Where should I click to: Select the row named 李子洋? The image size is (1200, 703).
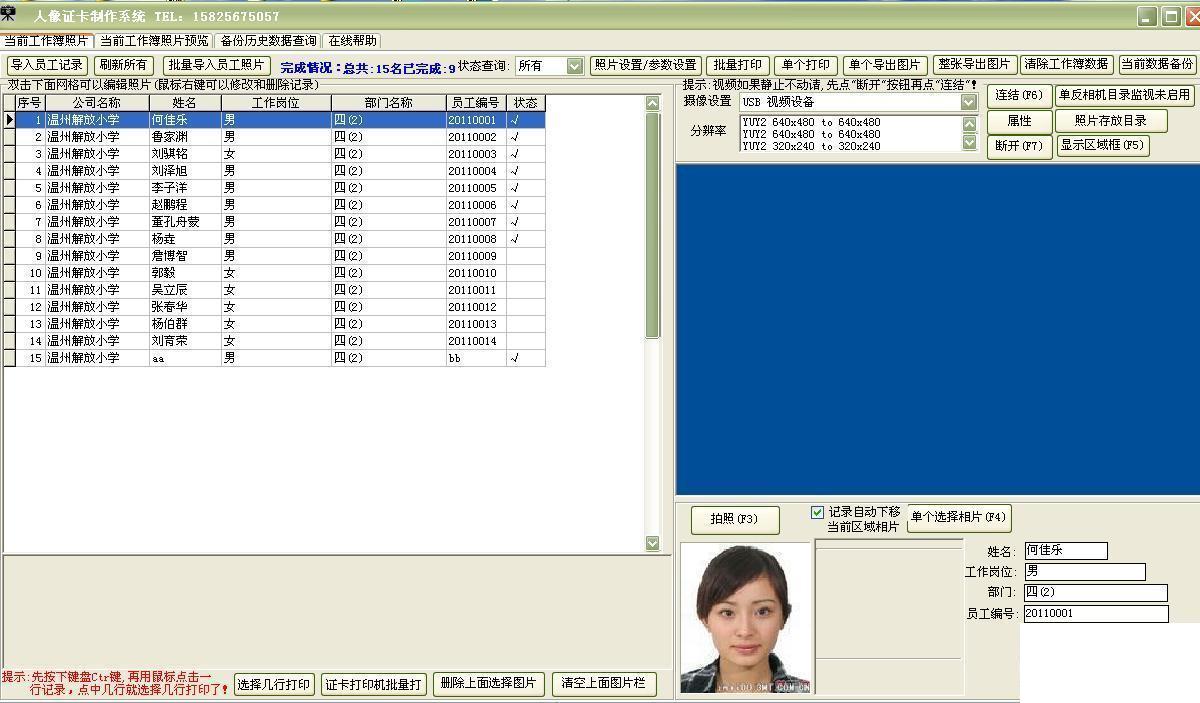(275, 188)
